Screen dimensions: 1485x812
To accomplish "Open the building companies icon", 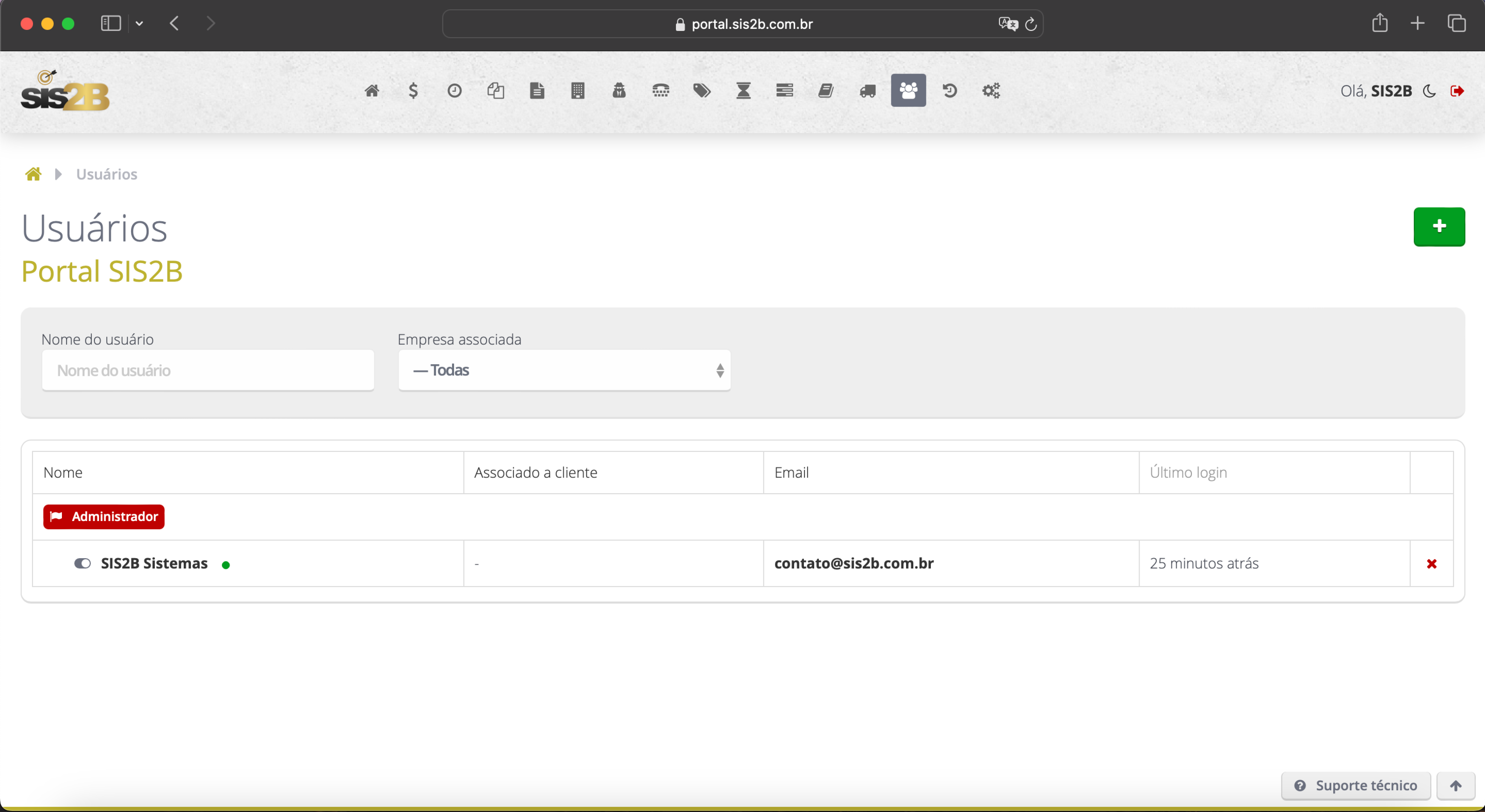I will tap(578, 90).
